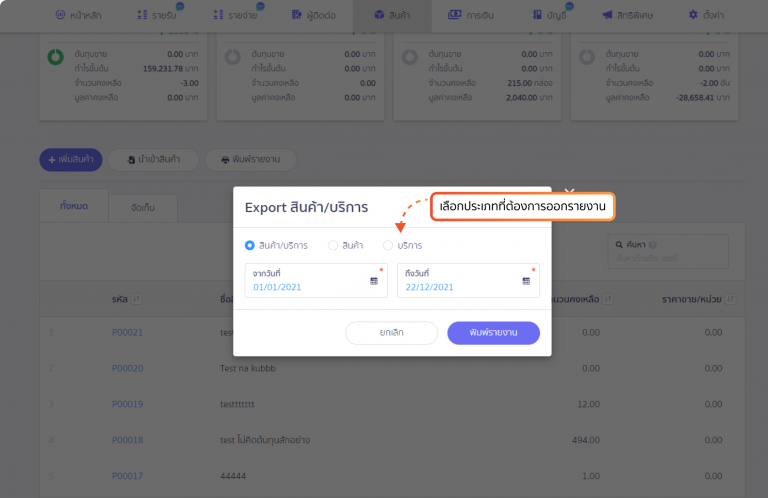768x498 pixels.
Task: Click the จากวันที่ date input field
Action: [x=305, y=286]
